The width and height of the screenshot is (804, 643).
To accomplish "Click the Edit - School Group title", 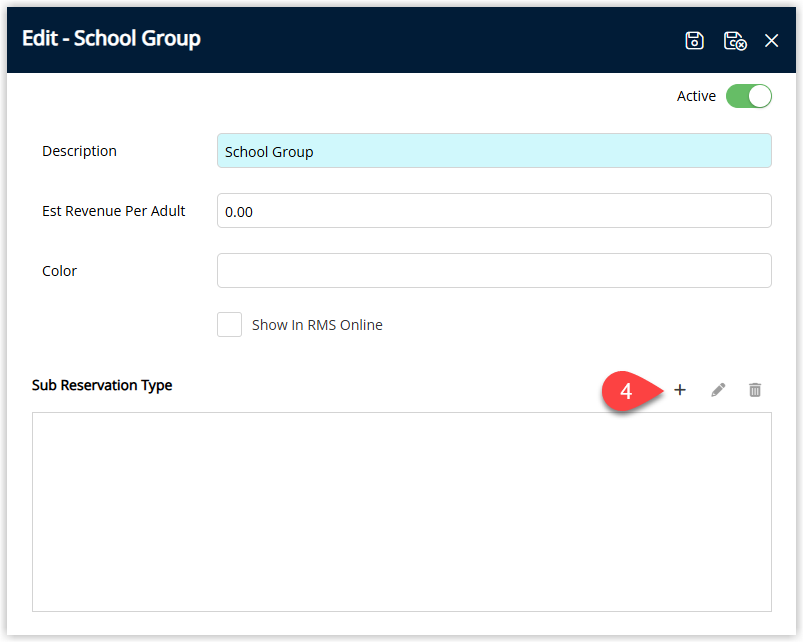I will point(111,38).
